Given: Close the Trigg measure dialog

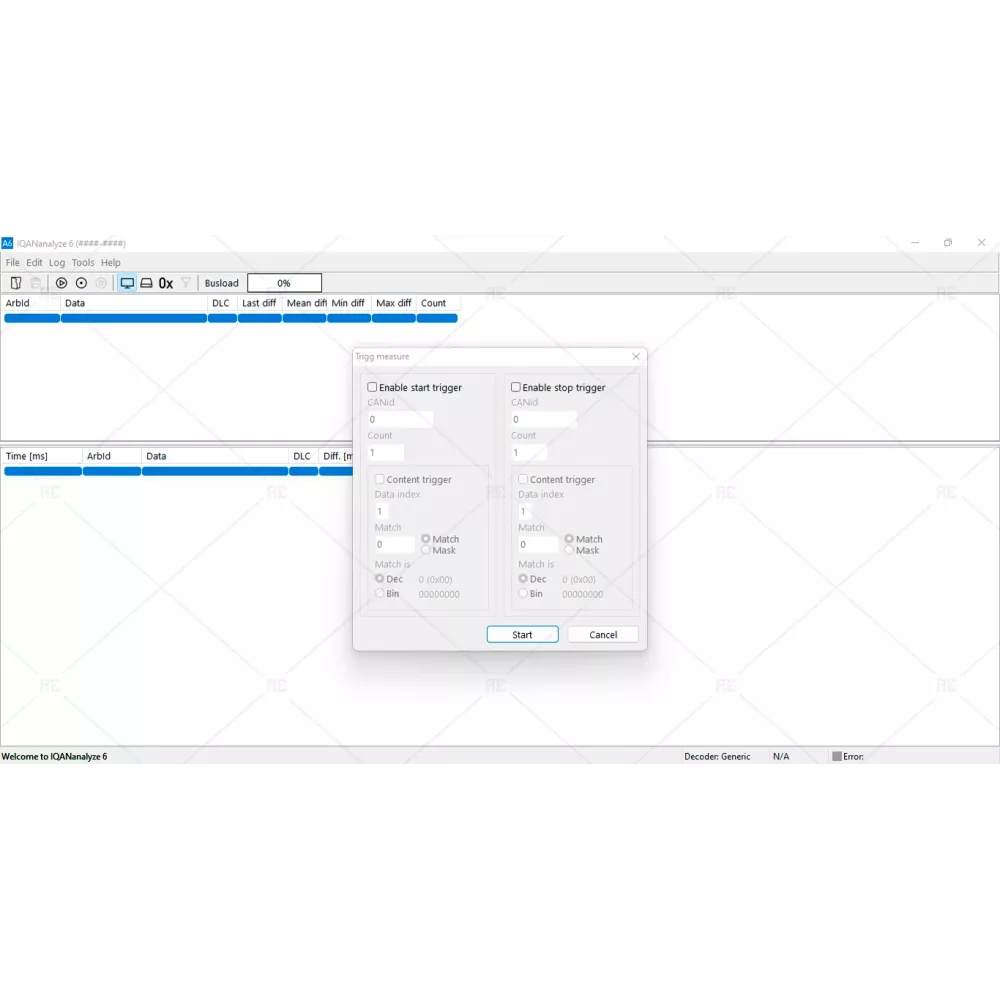Looking at the screenshot, I should 636,357.
